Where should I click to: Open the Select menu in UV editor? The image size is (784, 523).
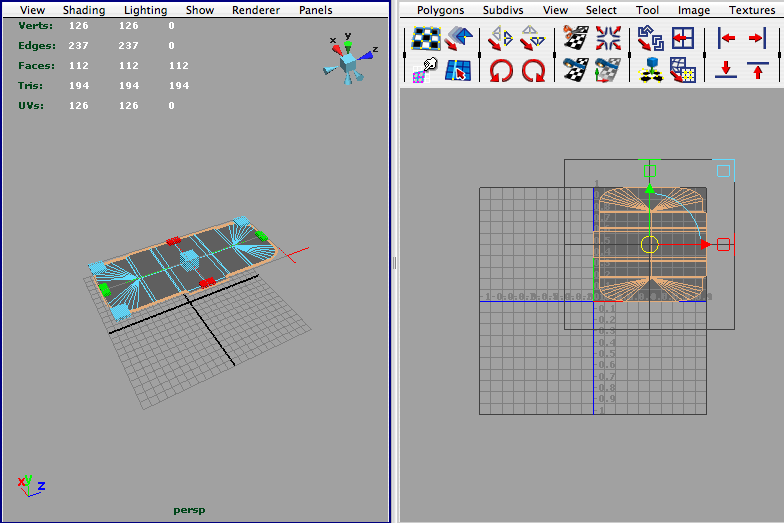(601, 10)
